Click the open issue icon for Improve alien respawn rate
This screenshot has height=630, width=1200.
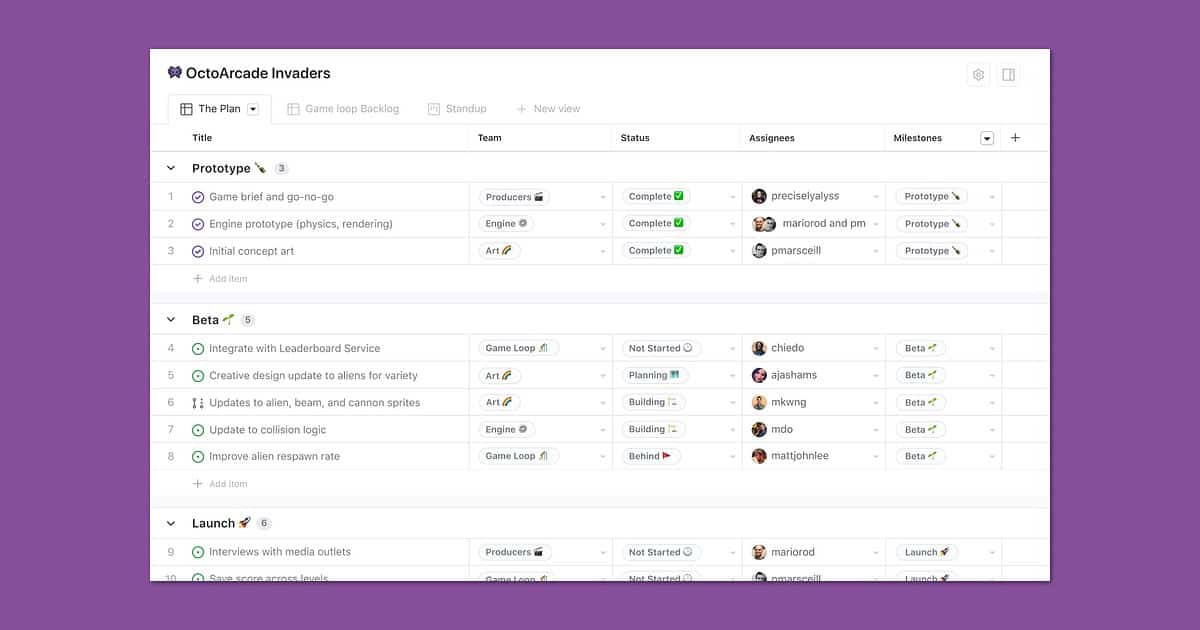[198, 457]
